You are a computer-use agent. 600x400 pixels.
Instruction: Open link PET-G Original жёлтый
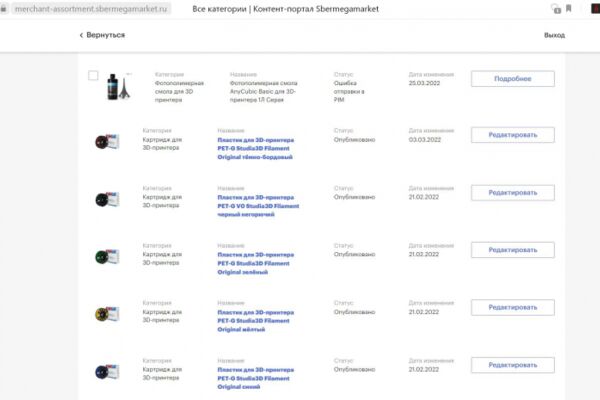tap(256, 321)
